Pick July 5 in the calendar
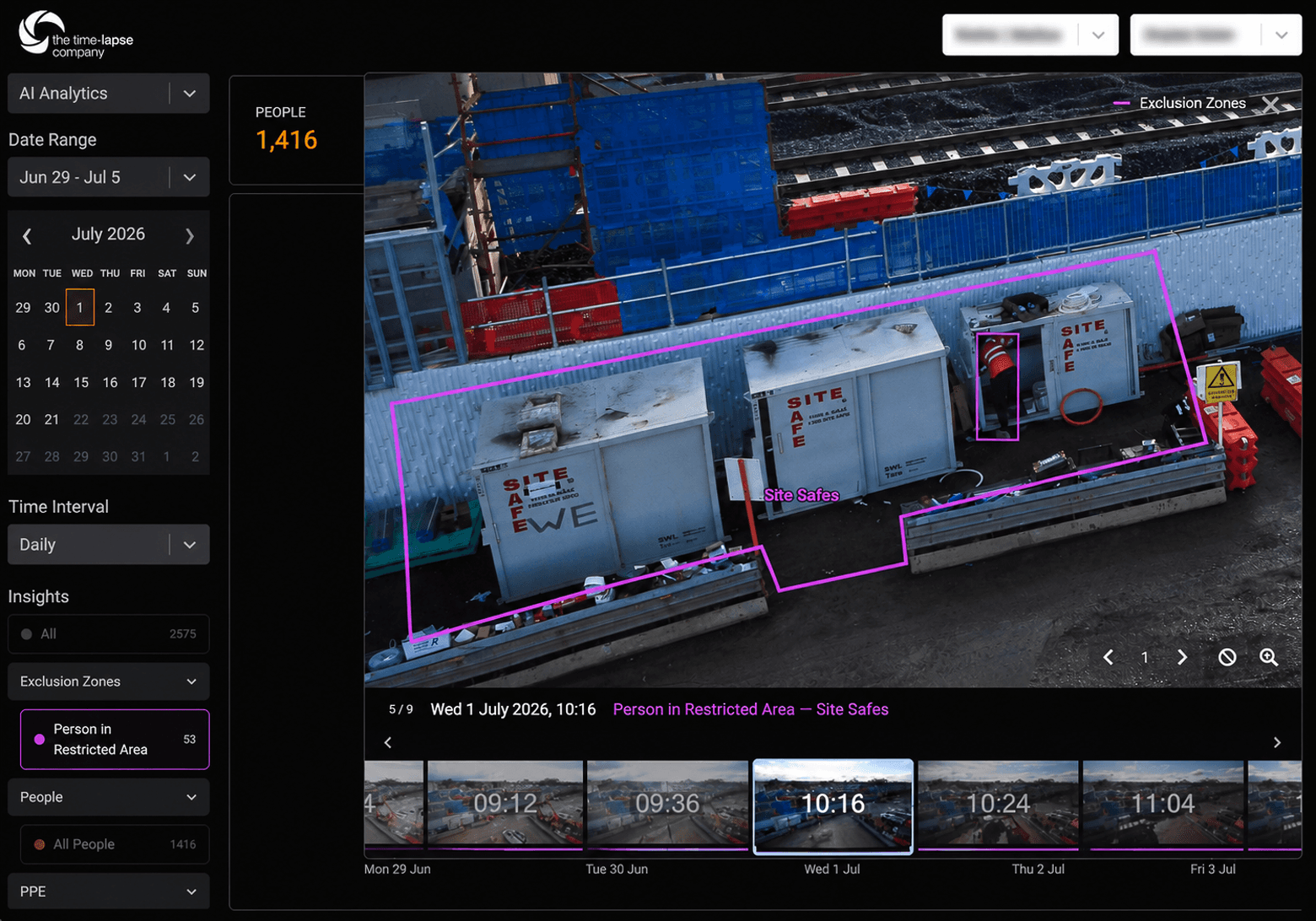 tap(195, 308)
